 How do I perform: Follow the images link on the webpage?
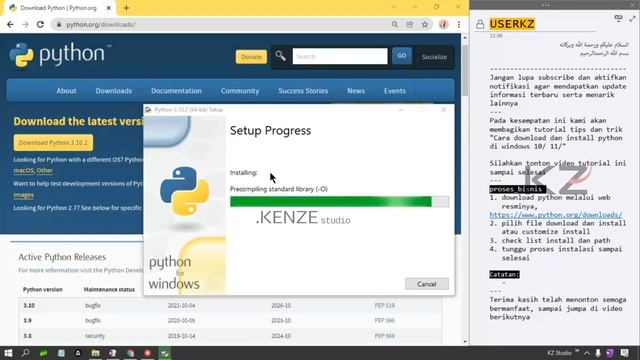(x=23, y=195)
